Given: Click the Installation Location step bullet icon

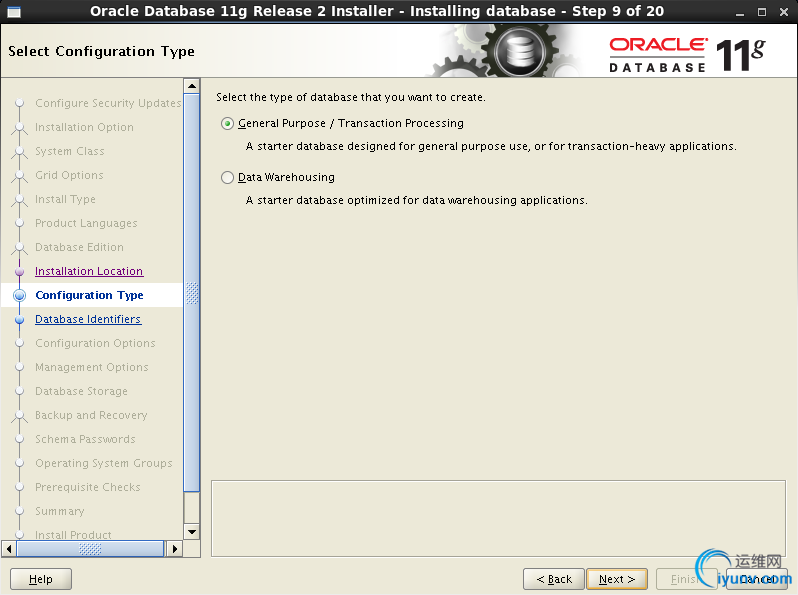Looking at the screenshot, I should coord(19,272).
